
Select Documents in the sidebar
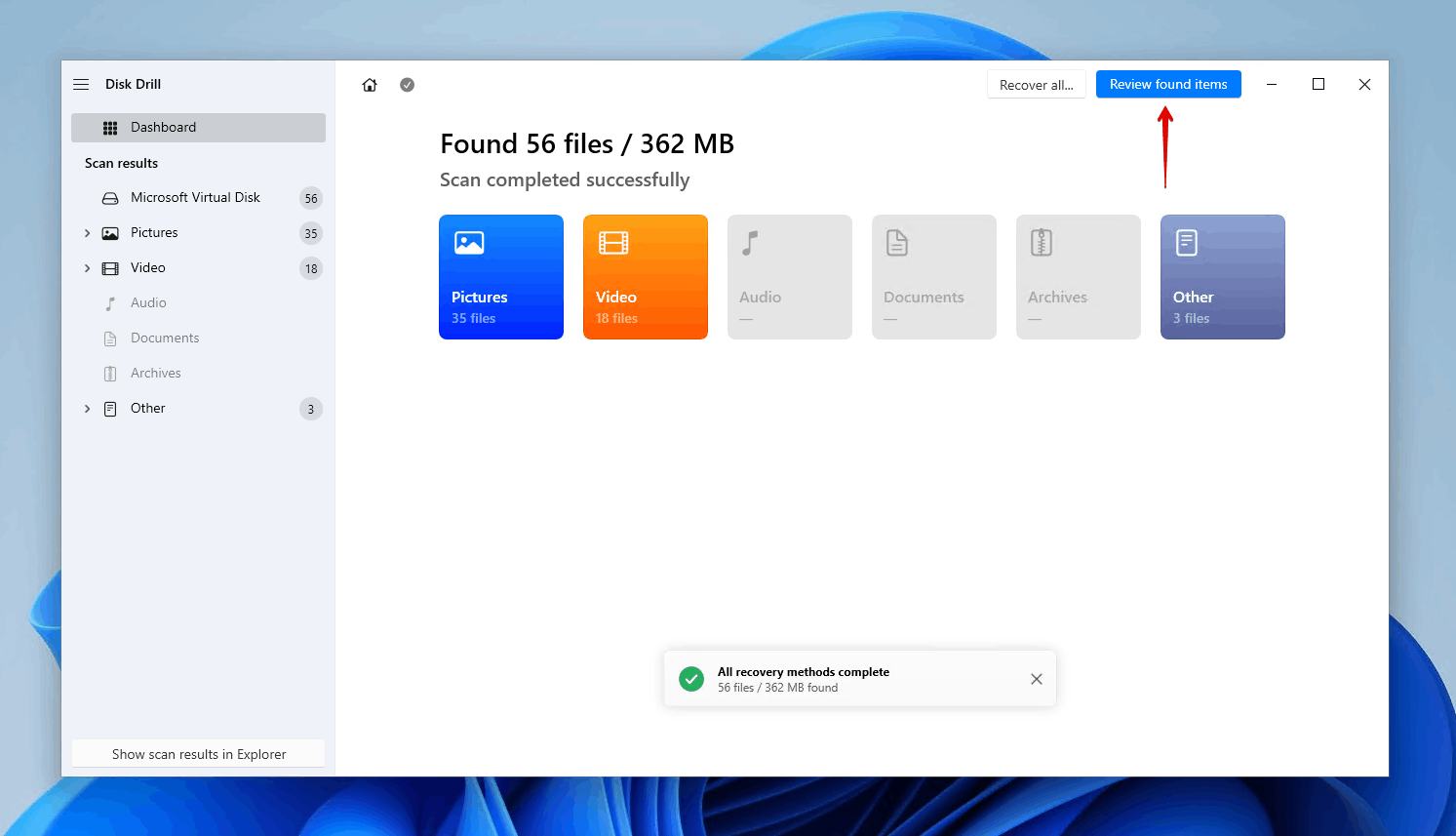click(198, 338)
